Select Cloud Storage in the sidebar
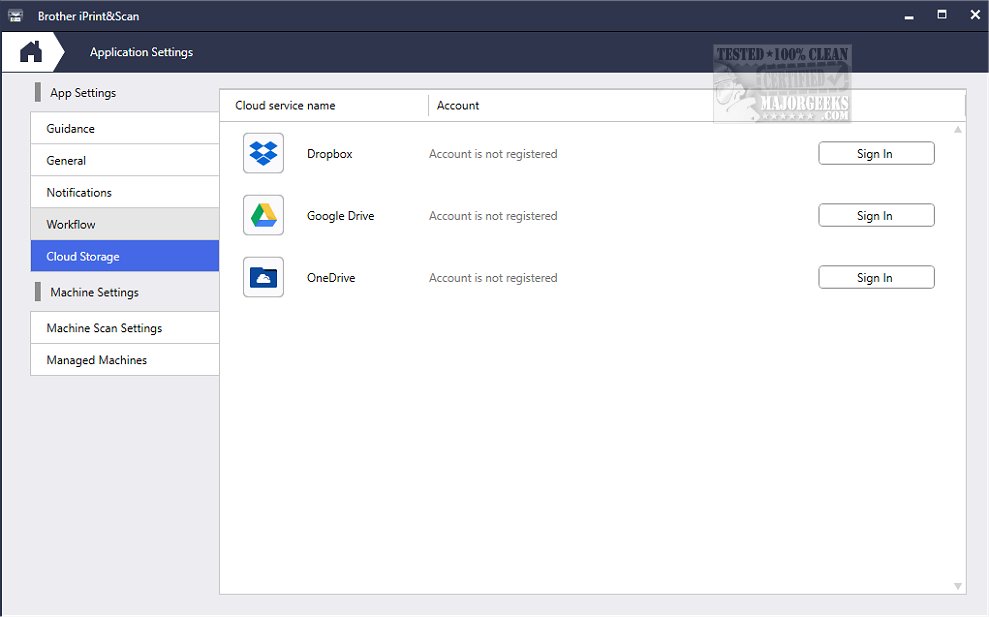The width and height of the screenshot is (989, 617). pos(124,257)
